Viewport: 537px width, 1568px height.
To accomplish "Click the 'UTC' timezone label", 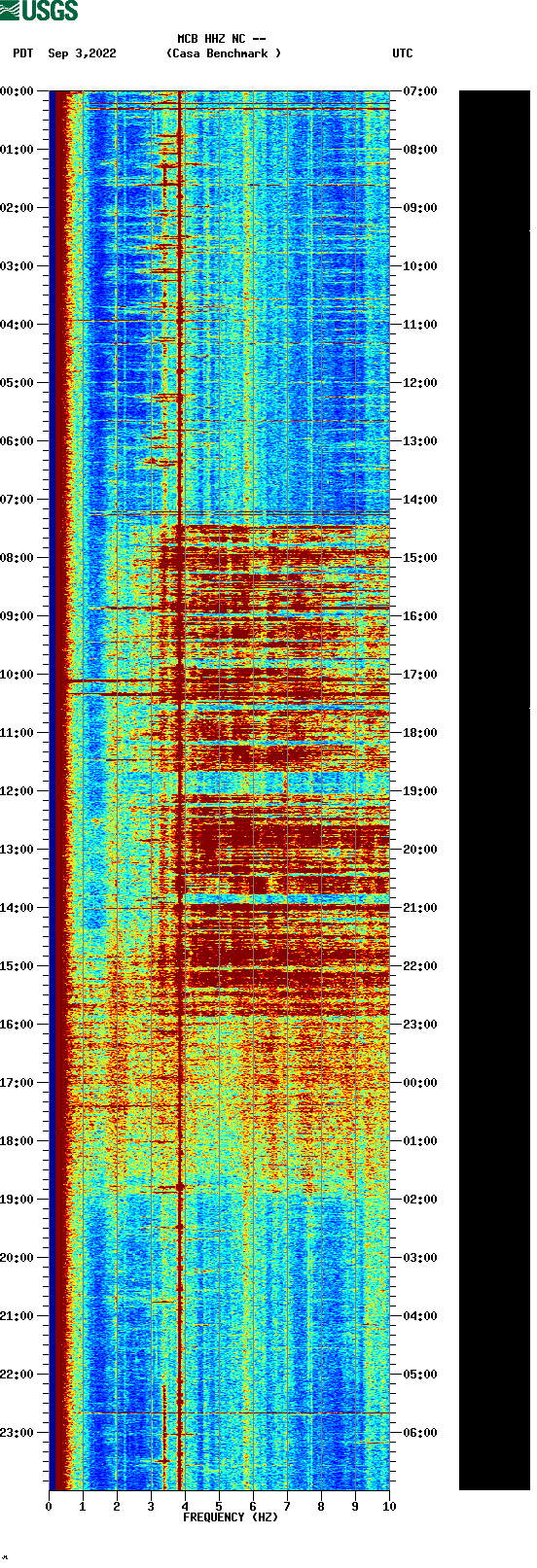I will point(403,53).
